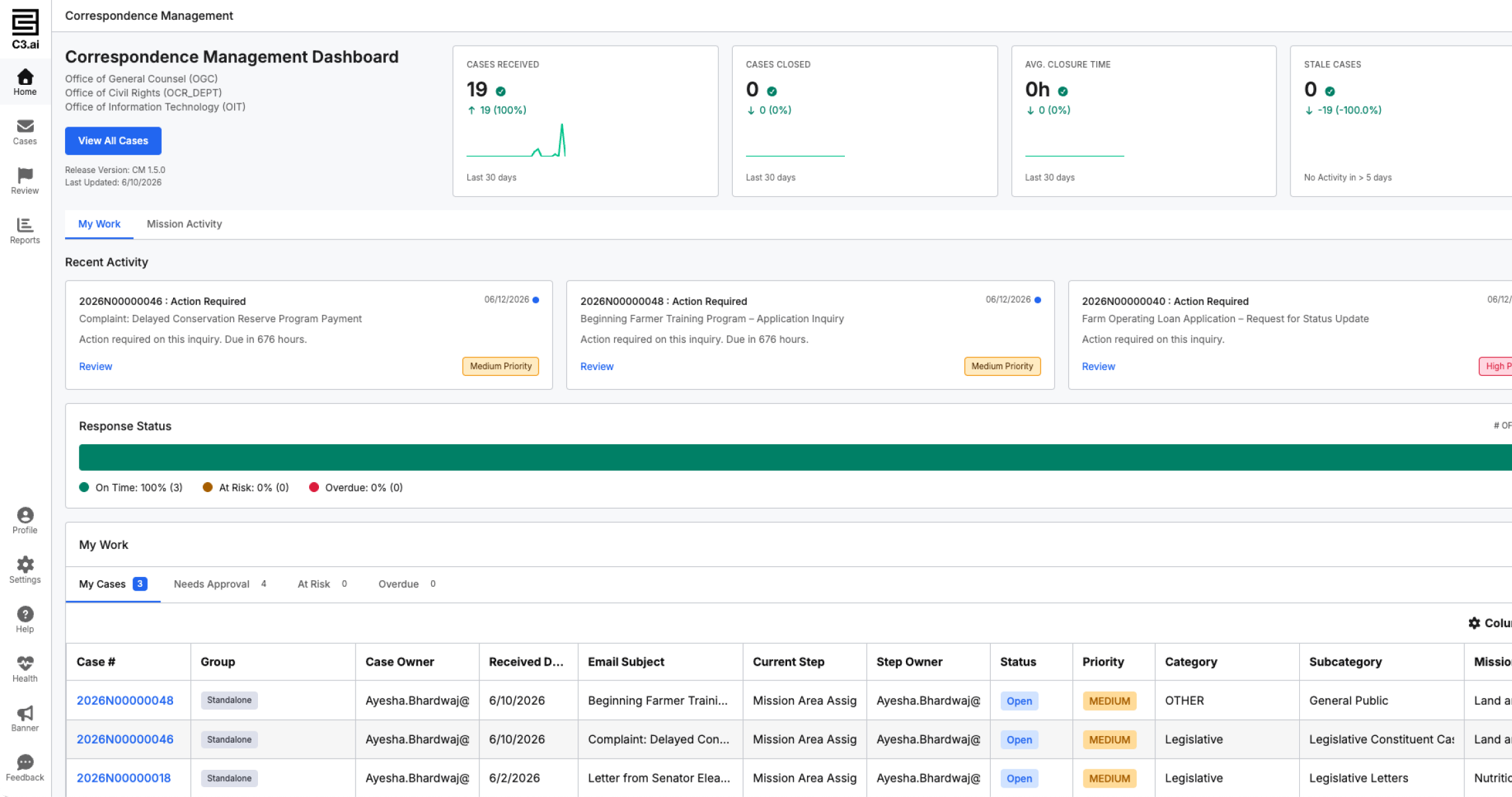Click the View All Cases button
Screen dimensions: 1512x797
coord(113,141)
